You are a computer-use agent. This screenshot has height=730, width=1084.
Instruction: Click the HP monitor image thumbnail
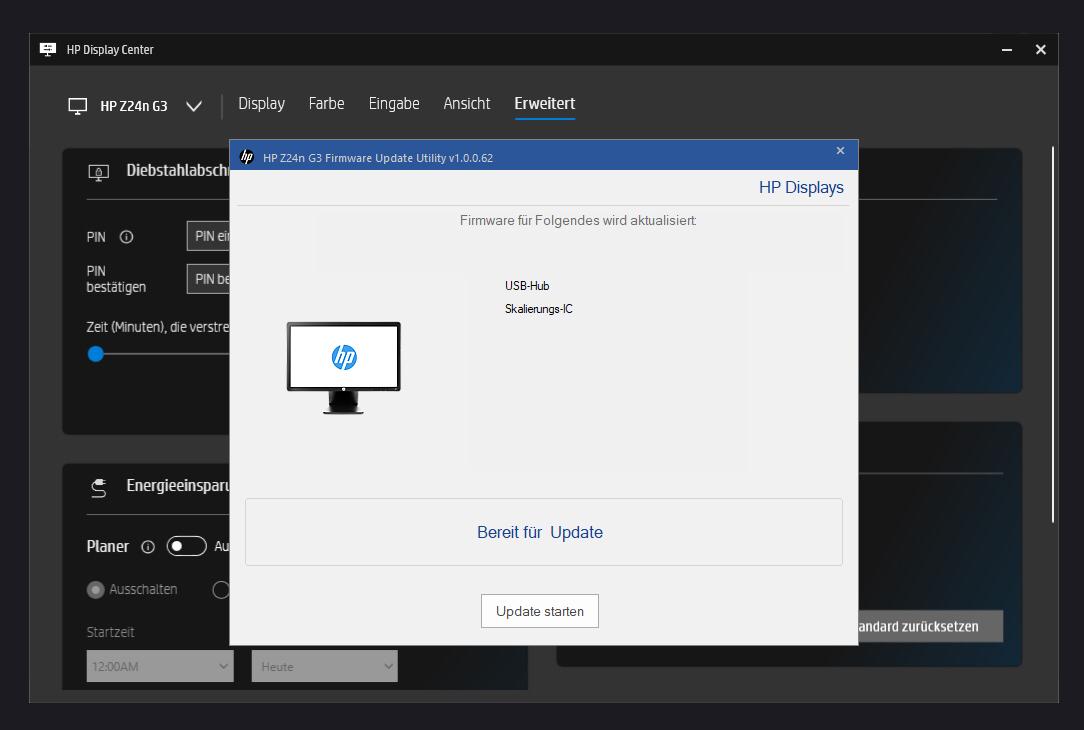(344, 368)
